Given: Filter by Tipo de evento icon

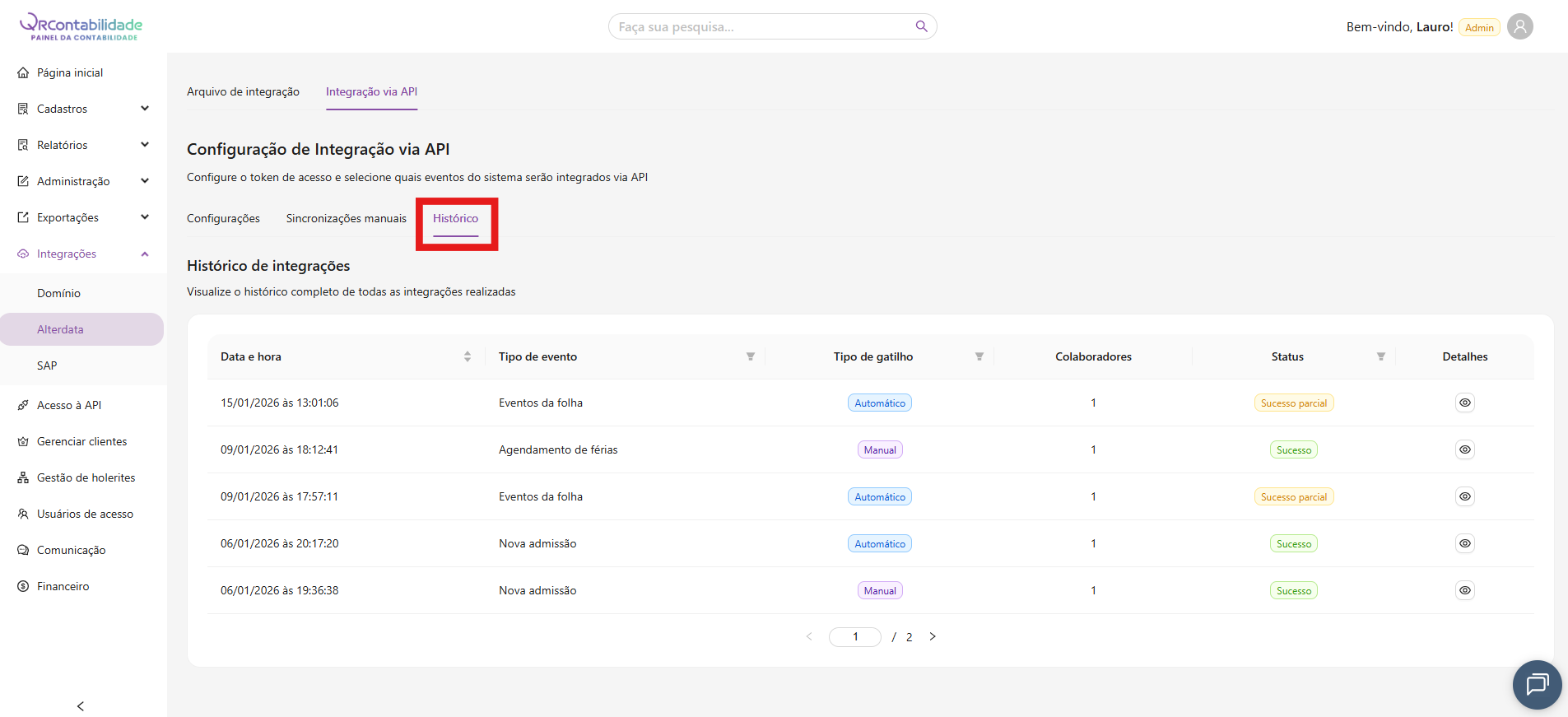Looking at the screenshot, I should [750, 356].
